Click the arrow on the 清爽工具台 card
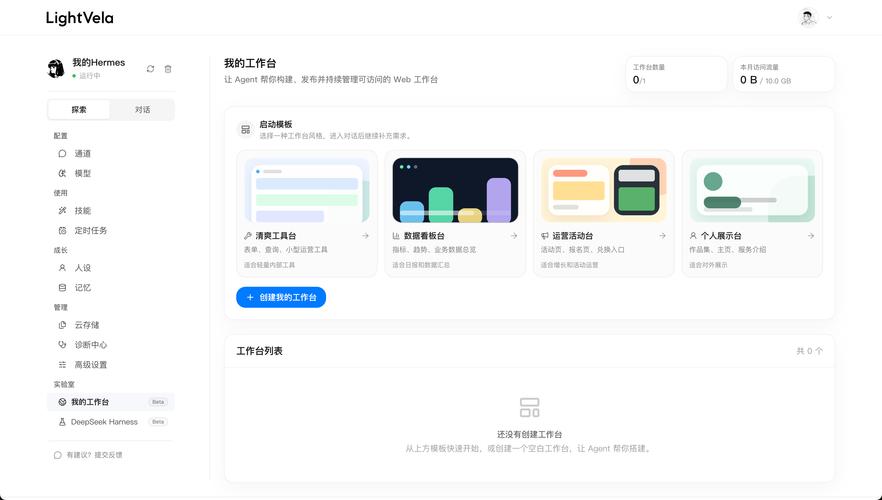882x500 pixels. pos(366,236)
